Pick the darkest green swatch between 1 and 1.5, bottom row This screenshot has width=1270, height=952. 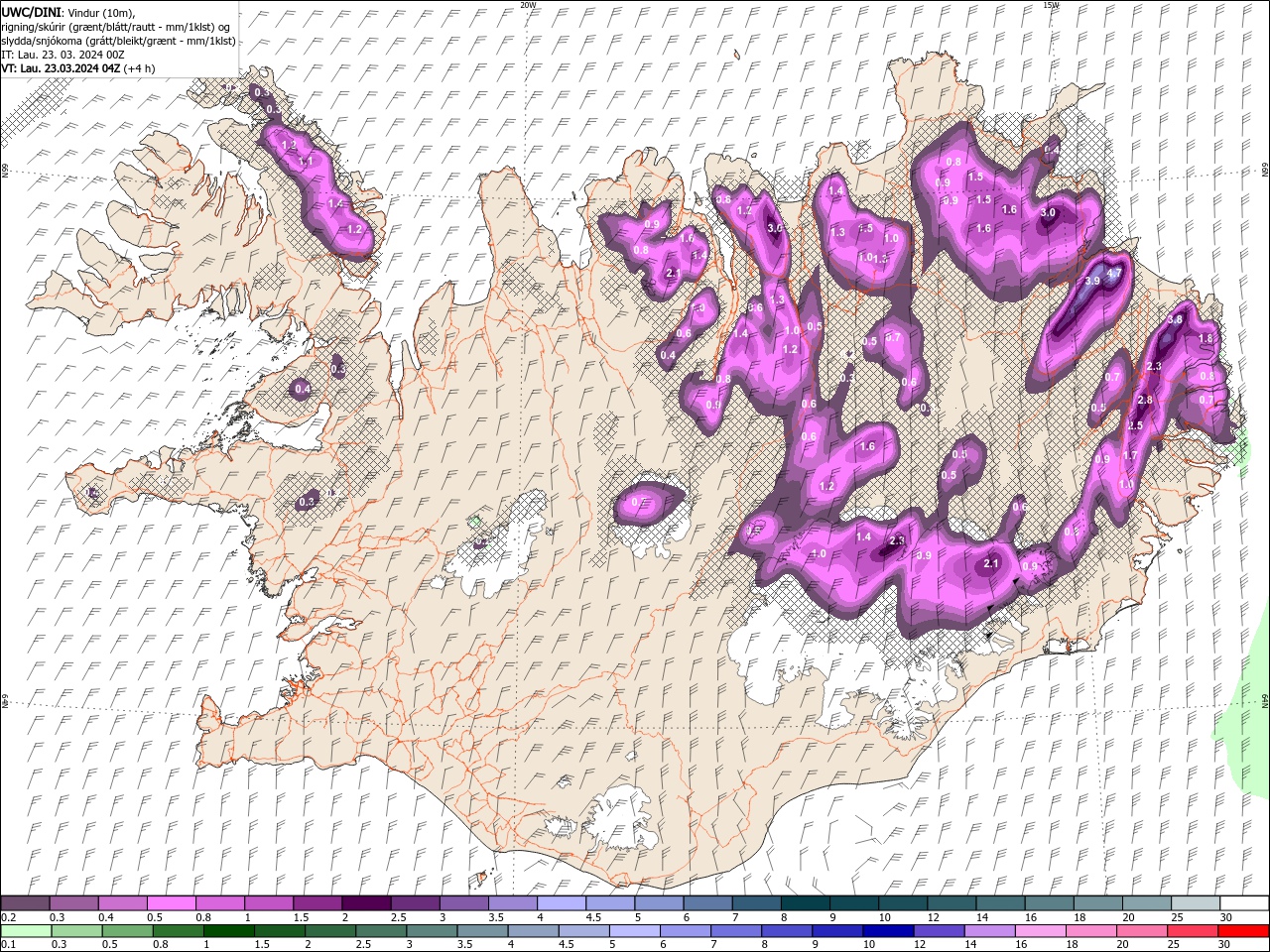tap(228, 931)
